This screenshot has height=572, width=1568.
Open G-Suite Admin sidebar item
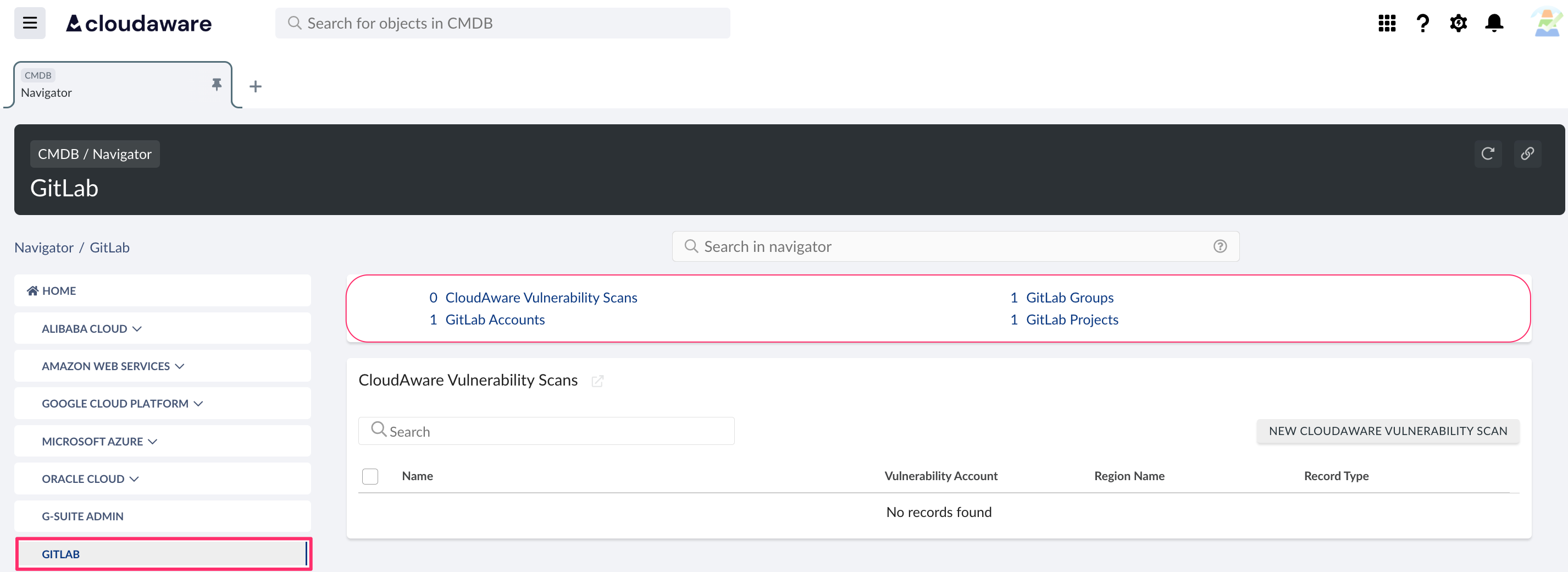(x=163, y=516)
